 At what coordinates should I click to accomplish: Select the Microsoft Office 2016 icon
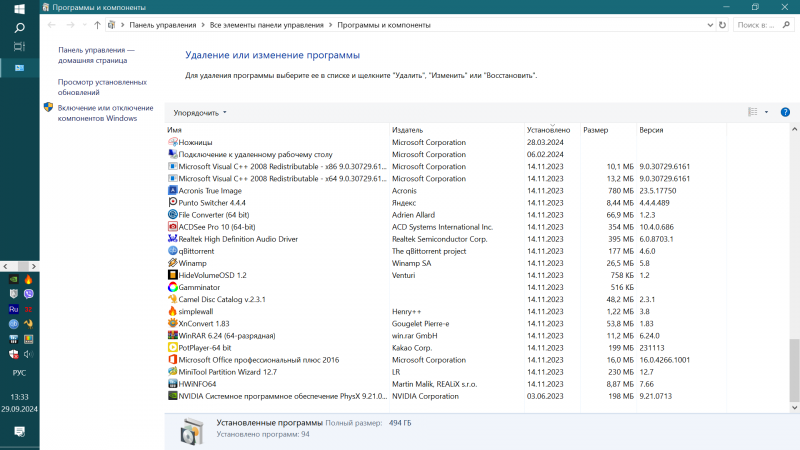click(172, 360)
